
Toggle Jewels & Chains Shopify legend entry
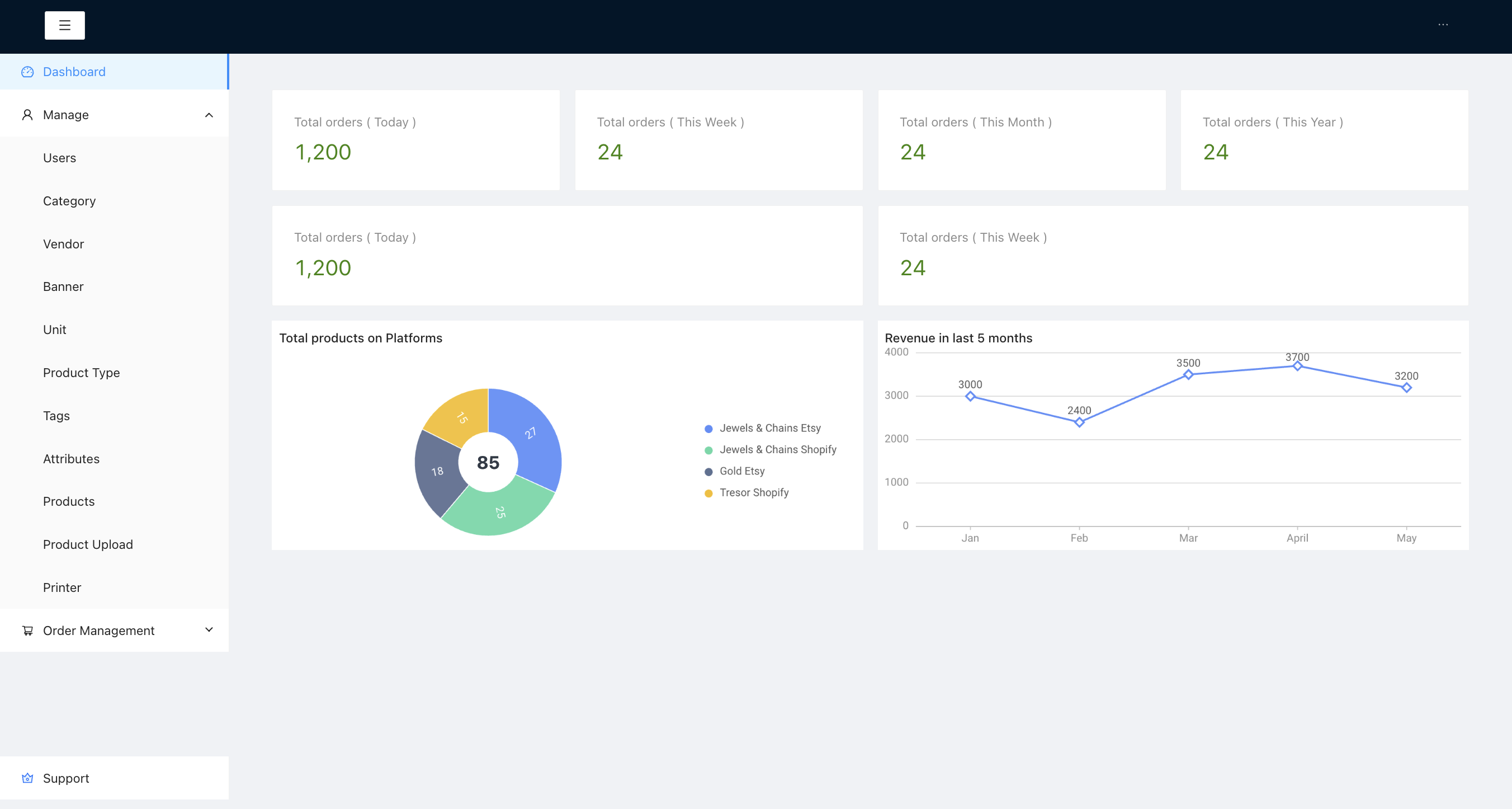[777, 450]
